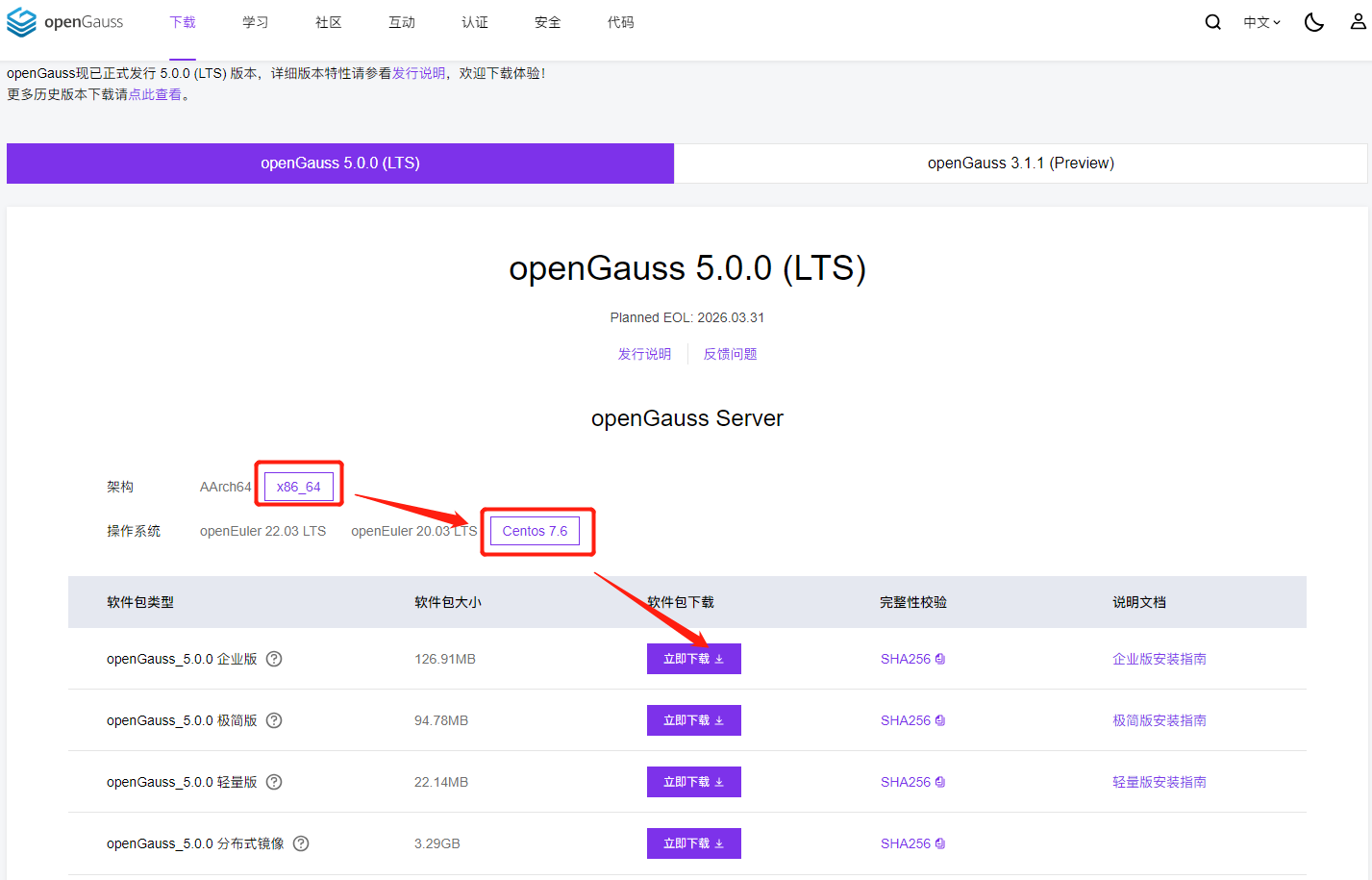Copy SHA256 for 轻量版 package

[913, 782]
